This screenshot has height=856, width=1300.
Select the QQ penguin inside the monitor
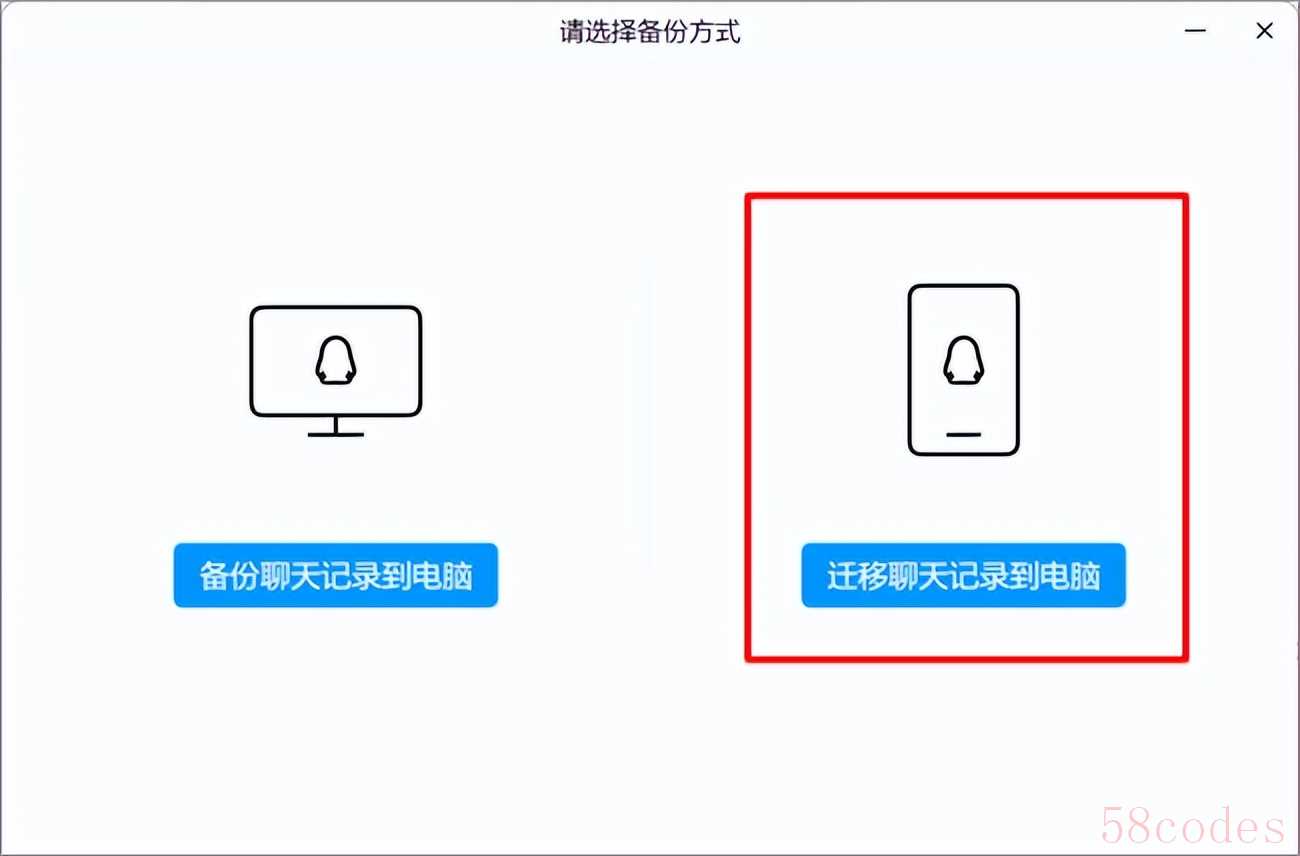(x=335, y=360)
